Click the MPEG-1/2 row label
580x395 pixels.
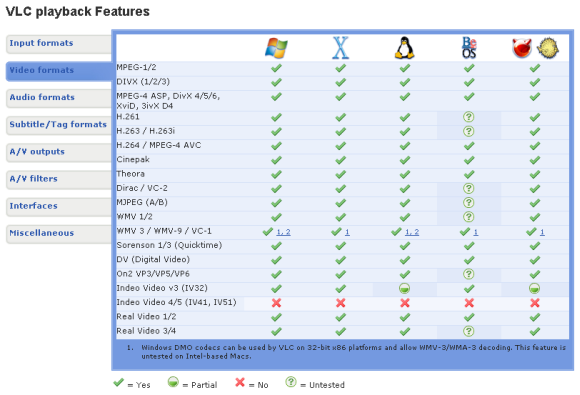click(136, 67)
